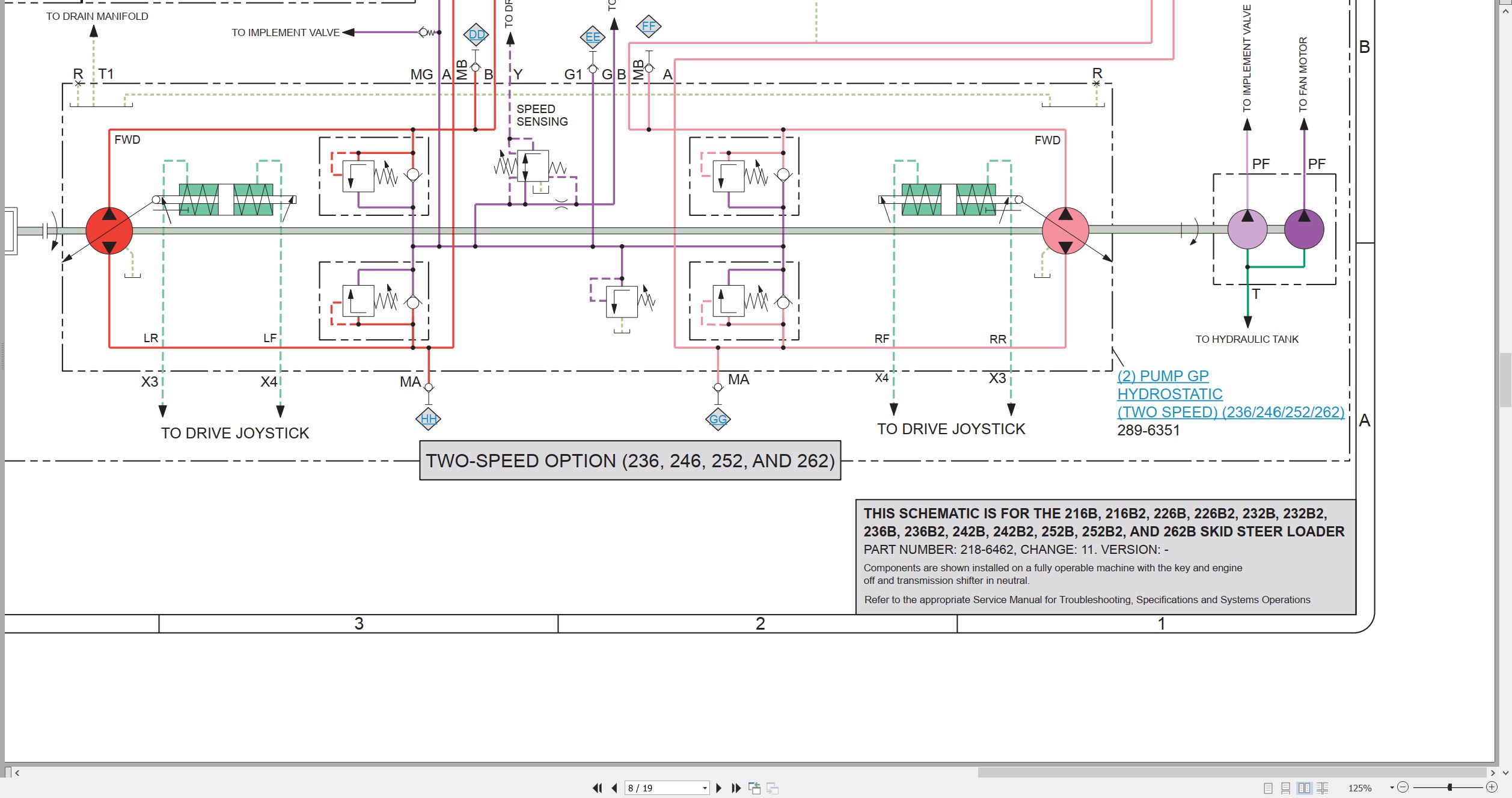Click the 'TO HYDRAULIC TANK' label
The width and height of the screenshot is (1512, 798).
[x=1247, y=339]
